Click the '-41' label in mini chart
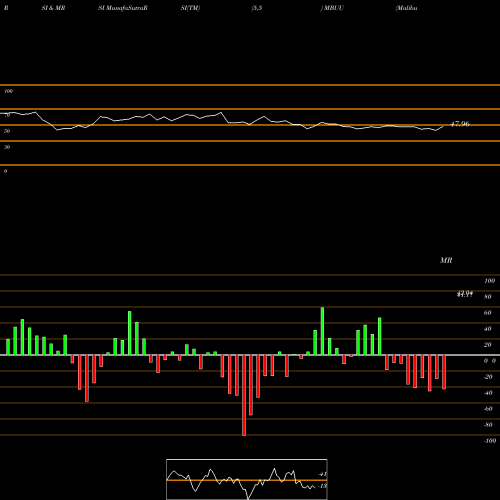500x500 pixels. point(322,474)
